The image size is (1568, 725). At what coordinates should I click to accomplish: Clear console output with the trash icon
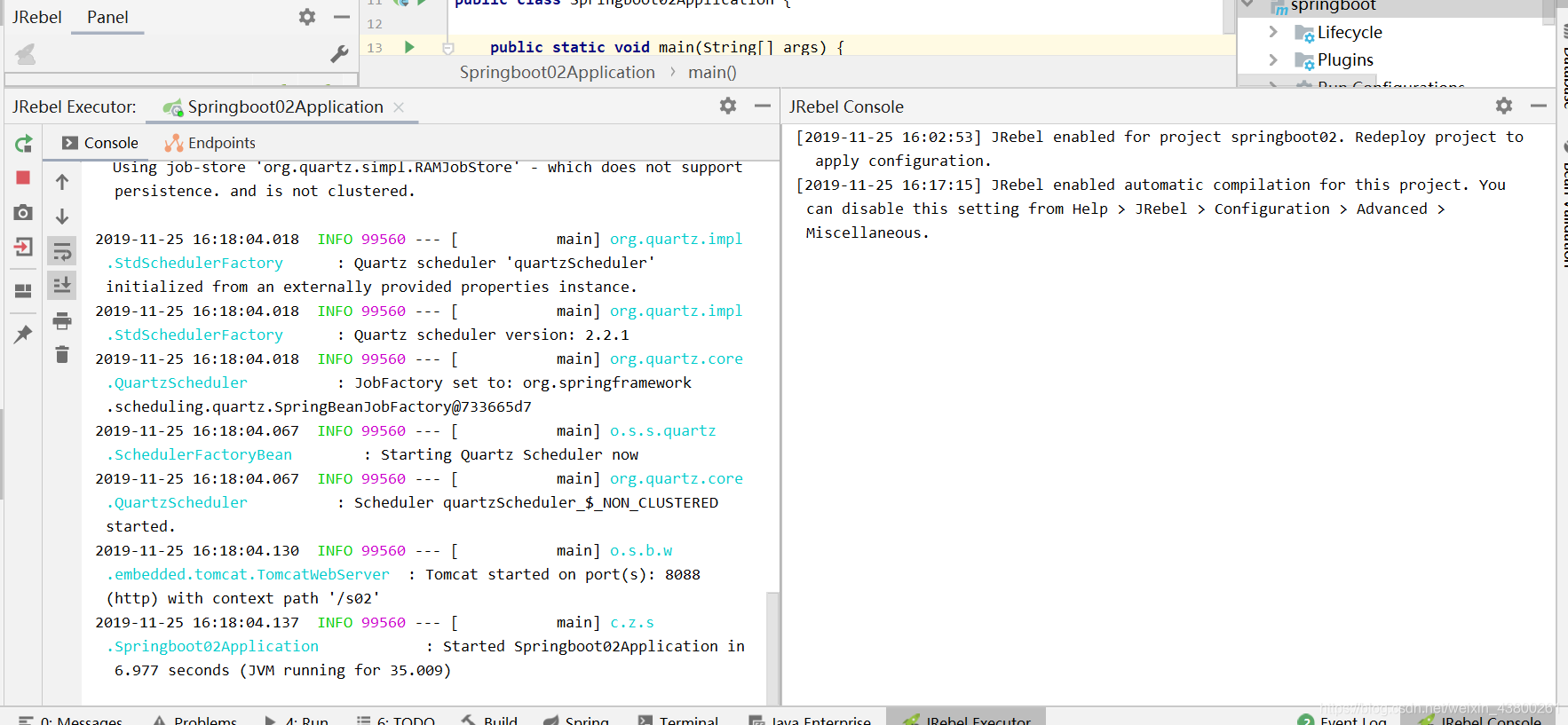pos(62,355)
